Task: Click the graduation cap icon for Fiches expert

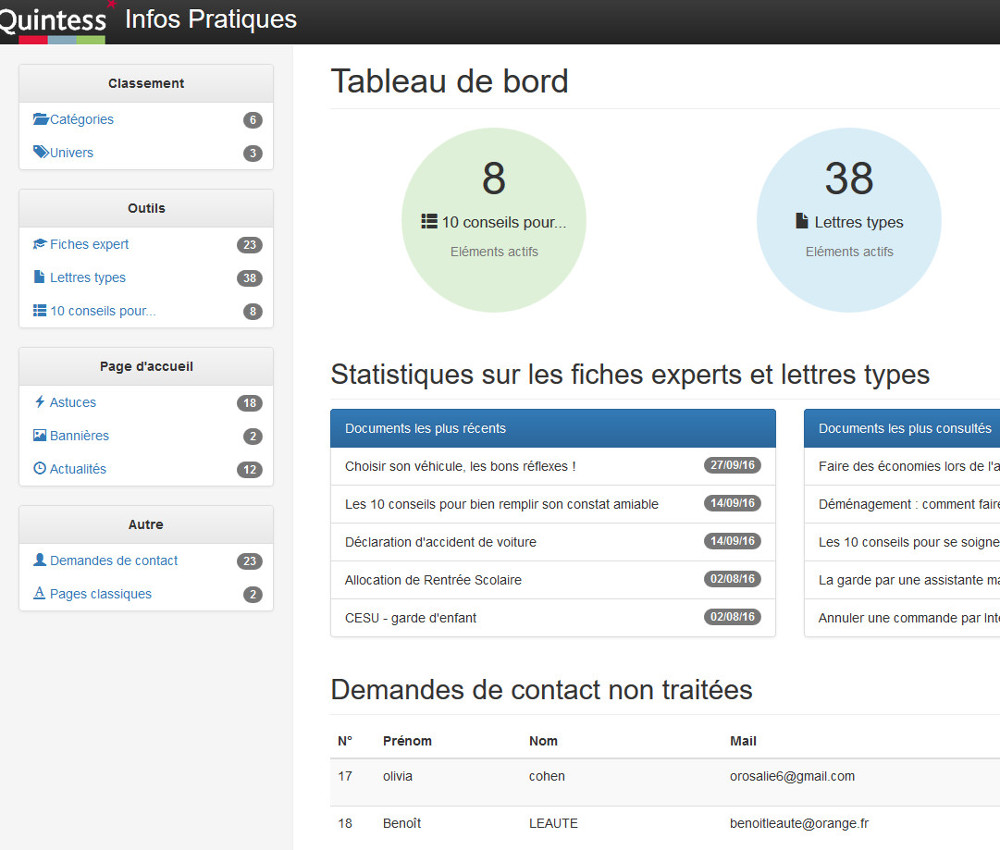Action: [x=40, y=244]
